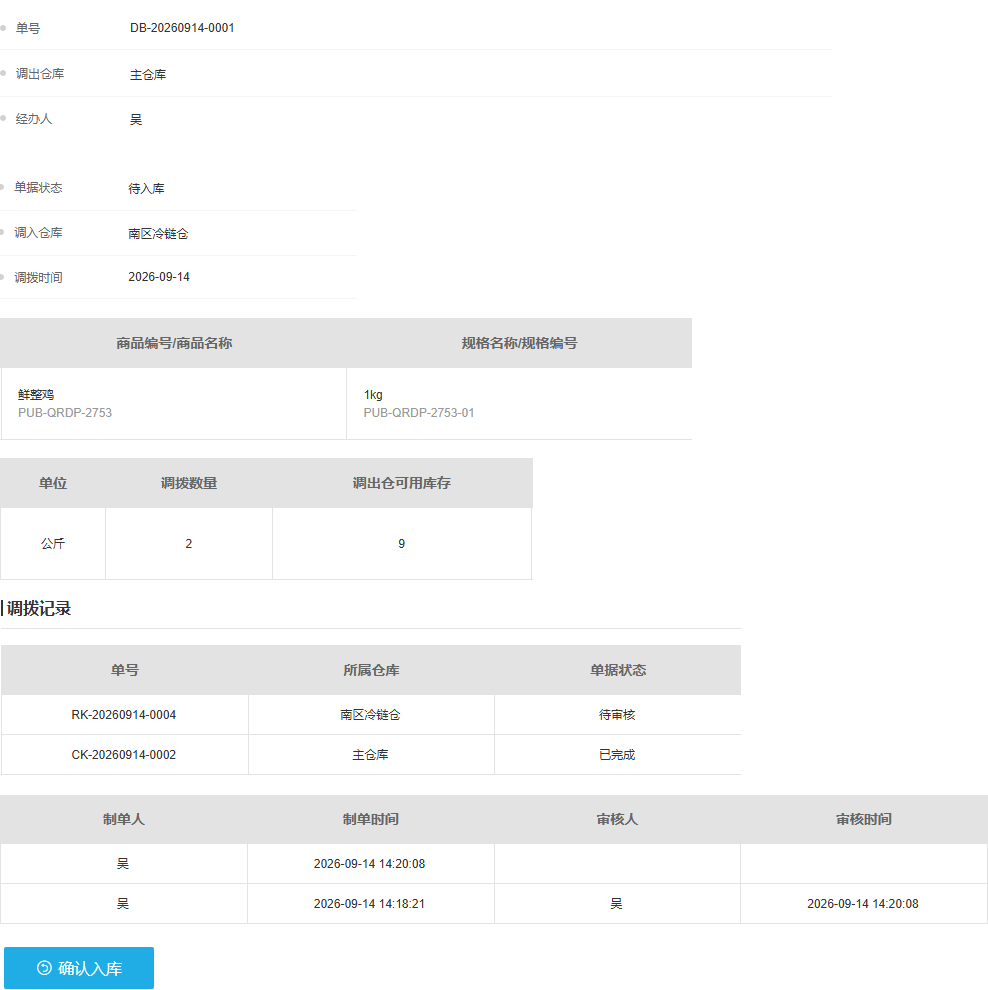The height and width of the screenshot is (990, 988).
Task: Click the 确认入库 confirm button
Action: point(79,967)
